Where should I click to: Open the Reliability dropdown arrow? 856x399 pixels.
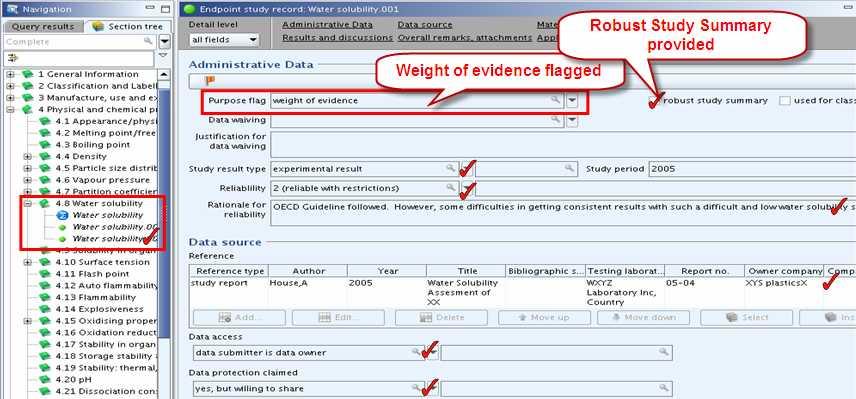[x=467, y=188]
